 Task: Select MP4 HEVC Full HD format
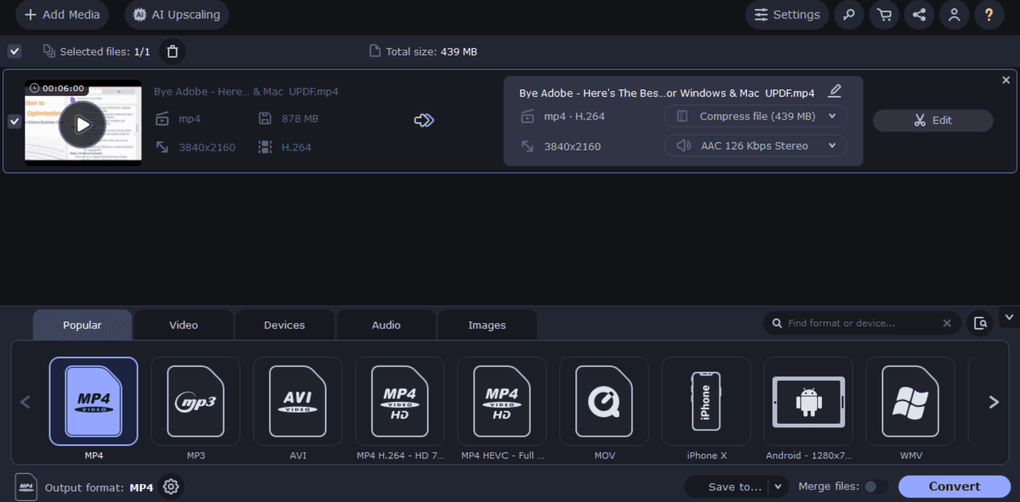(x=502, y=401)
